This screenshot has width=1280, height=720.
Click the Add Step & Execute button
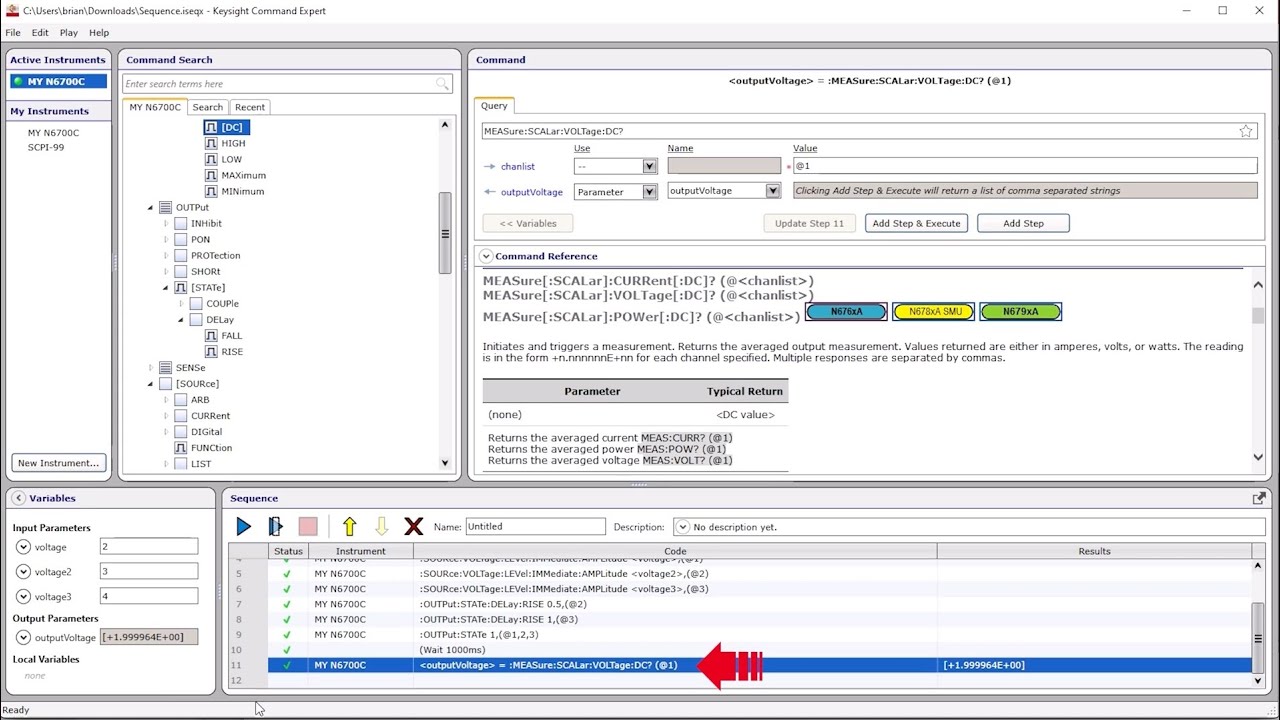click(916, 223)
